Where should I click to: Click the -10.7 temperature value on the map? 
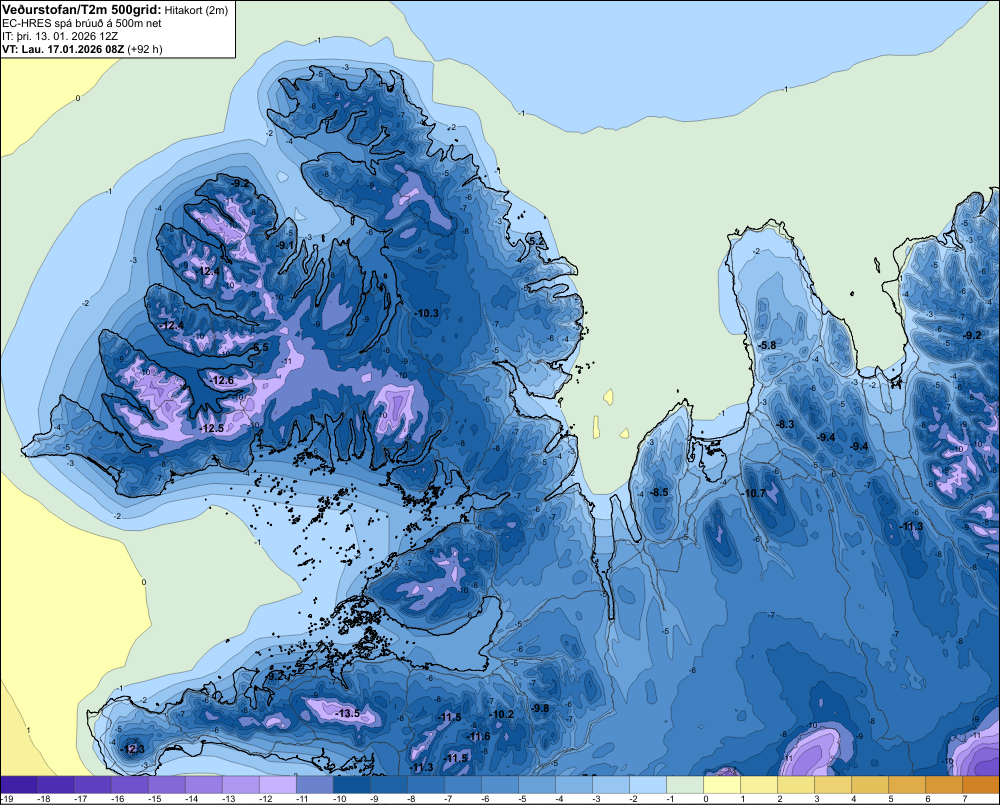click(754, 493)
